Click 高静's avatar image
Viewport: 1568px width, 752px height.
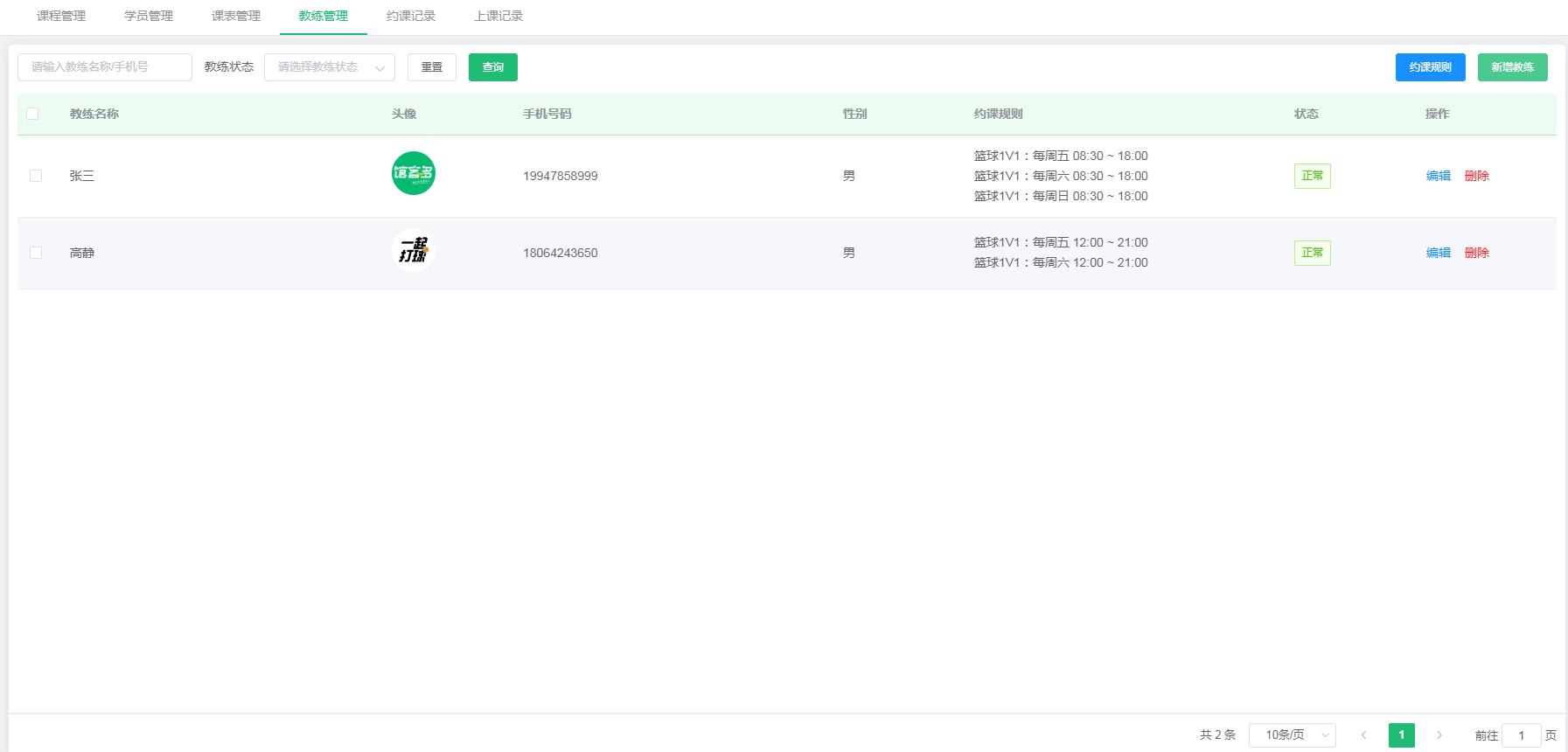pos(413,250)
